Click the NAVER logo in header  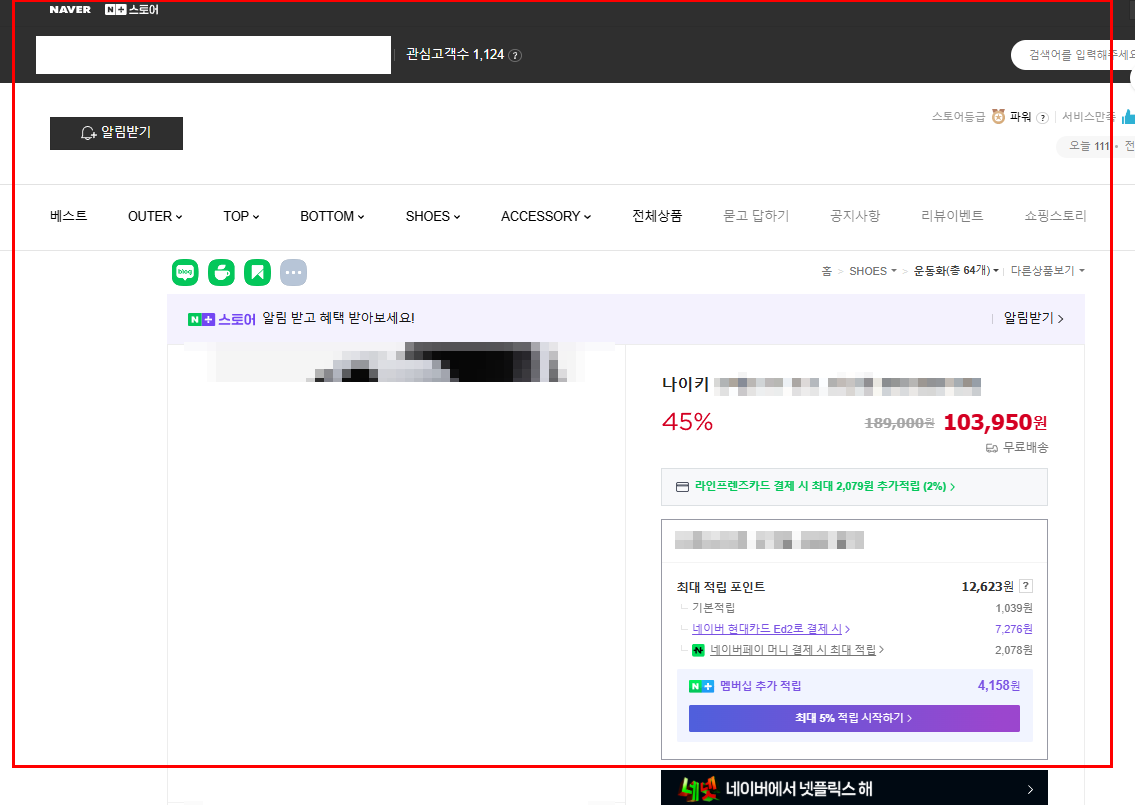[70, 9]
